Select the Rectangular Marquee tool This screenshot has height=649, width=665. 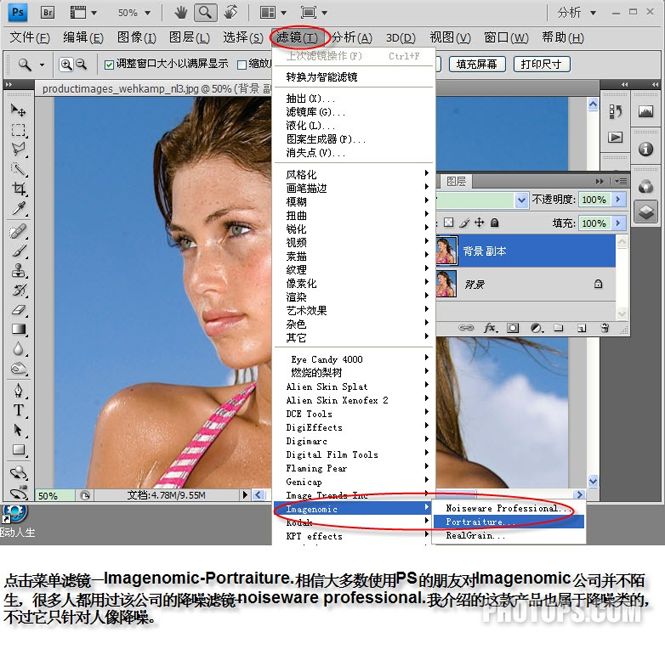18,130
